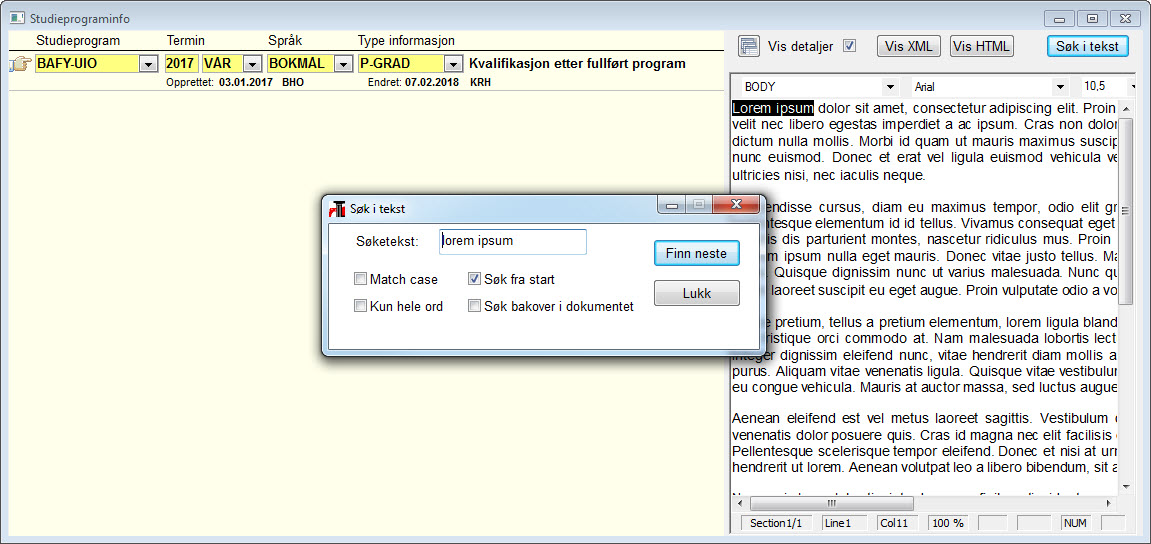Screen dimensions: 1151x544
Task: Click the Termin column header
Action: tap(186, 40)
